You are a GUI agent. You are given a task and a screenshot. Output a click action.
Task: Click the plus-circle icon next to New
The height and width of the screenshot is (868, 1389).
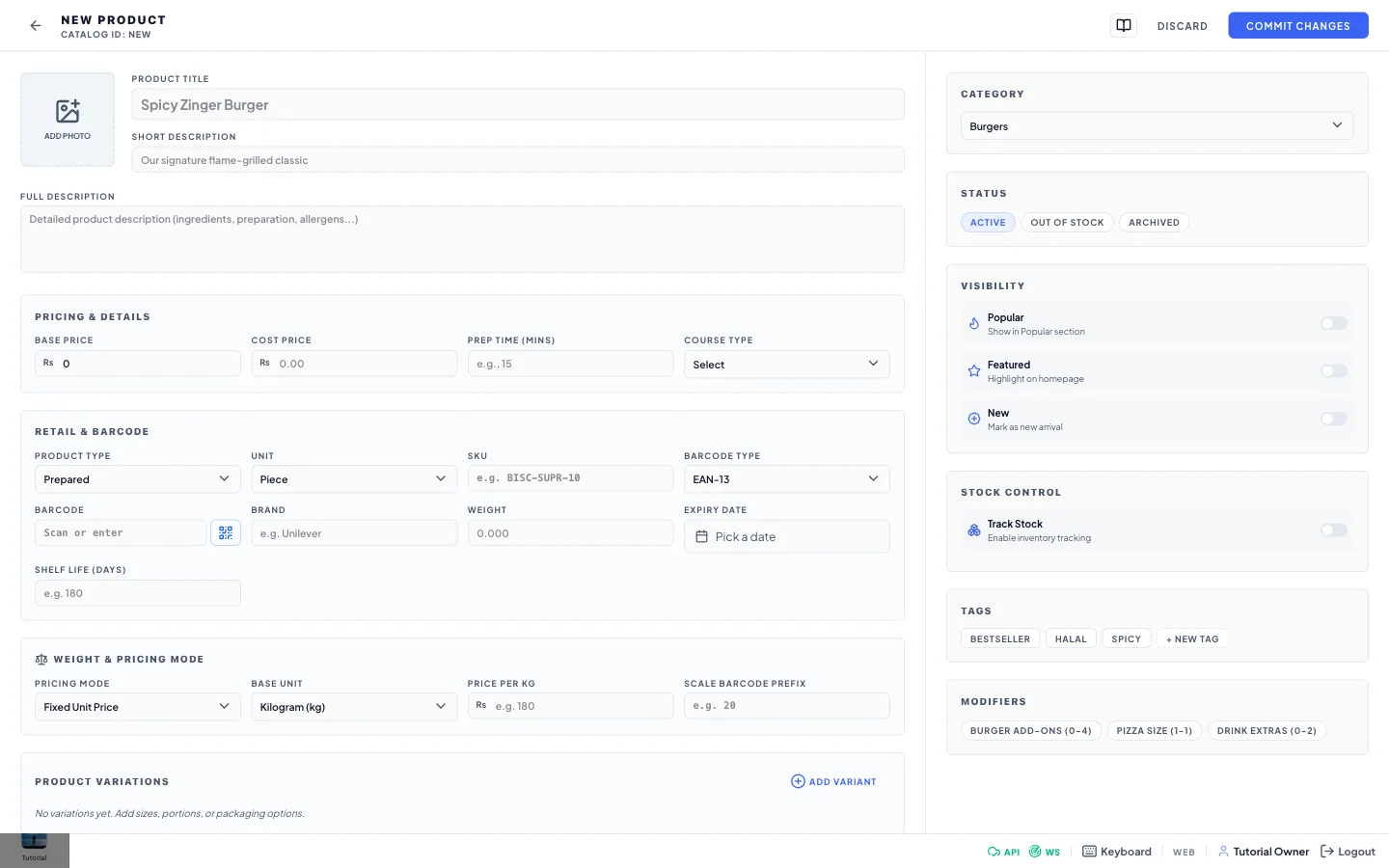point(974,419)
